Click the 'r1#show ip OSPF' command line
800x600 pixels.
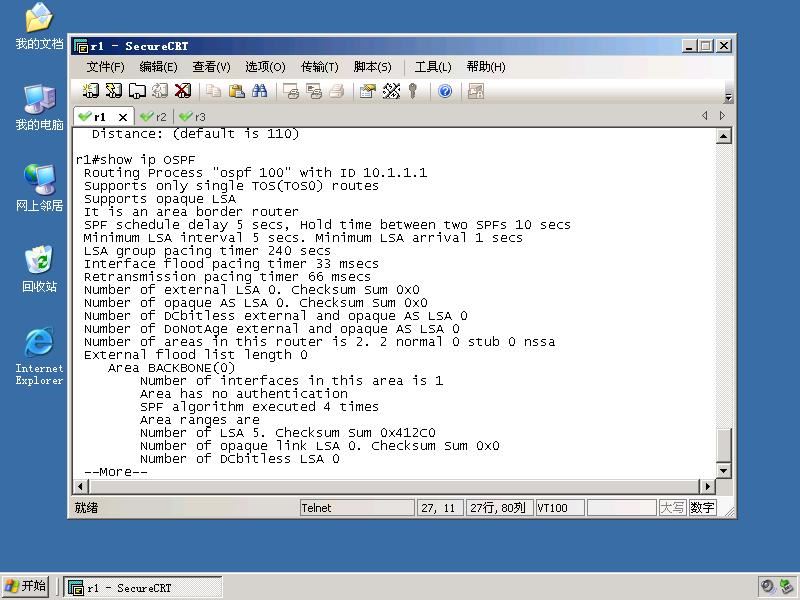(135, 160)
